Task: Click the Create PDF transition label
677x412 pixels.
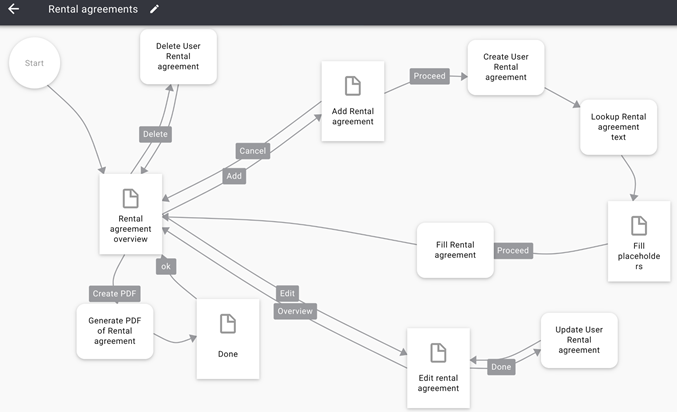Action: pyautogui.click(x=114, y=294)
